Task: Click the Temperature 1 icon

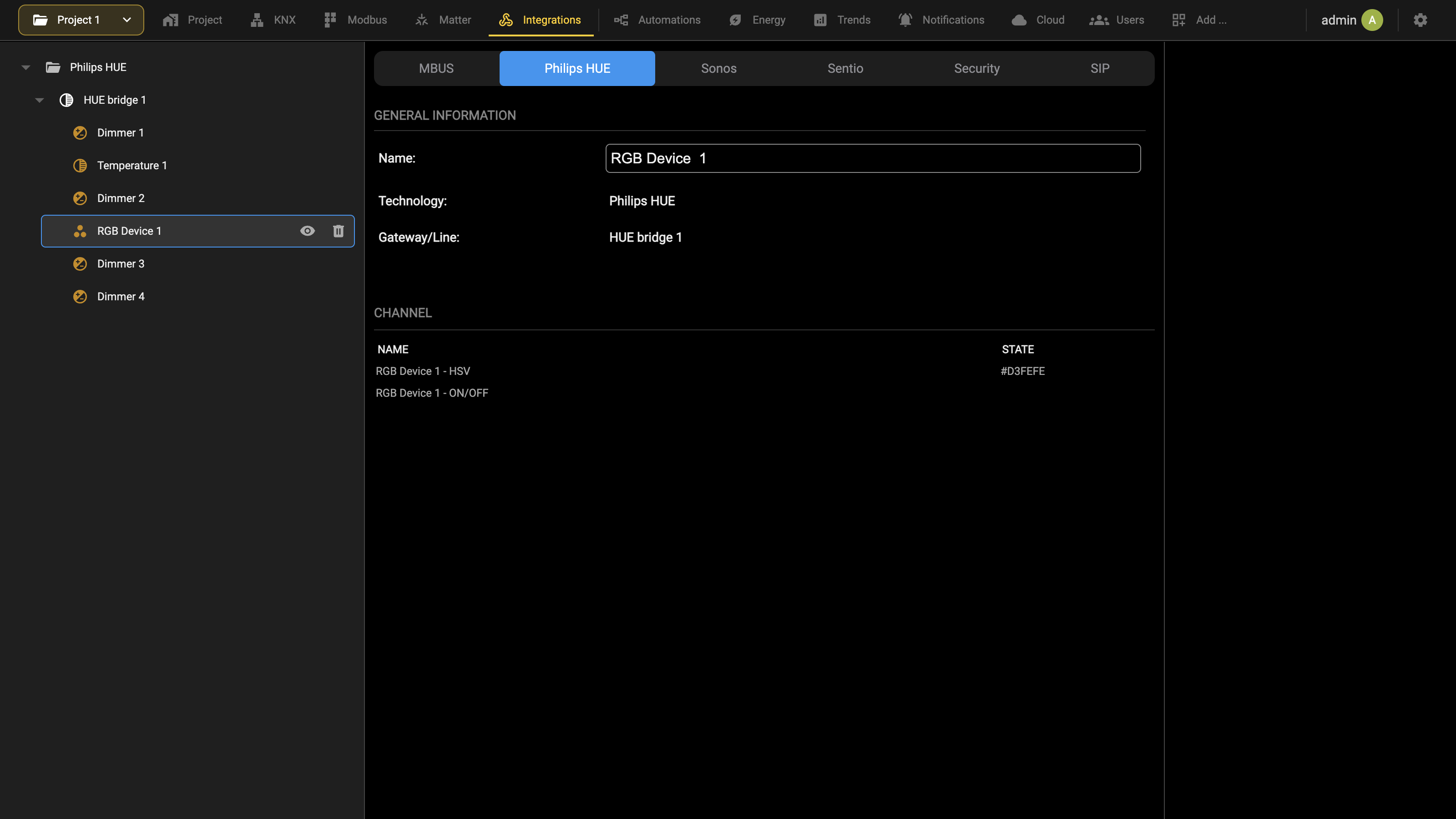Action: pyautogui.click(x=80, y=166)
